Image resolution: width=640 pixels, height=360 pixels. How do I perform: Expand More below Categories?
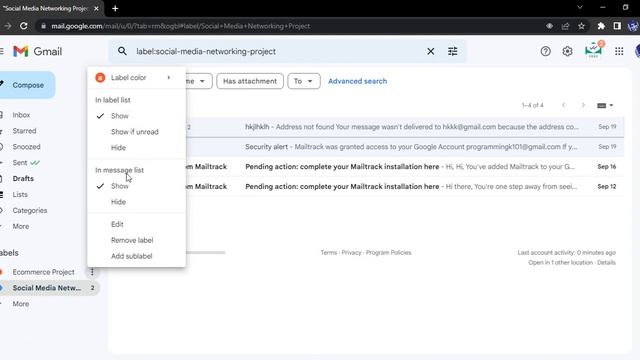[20, 227]
